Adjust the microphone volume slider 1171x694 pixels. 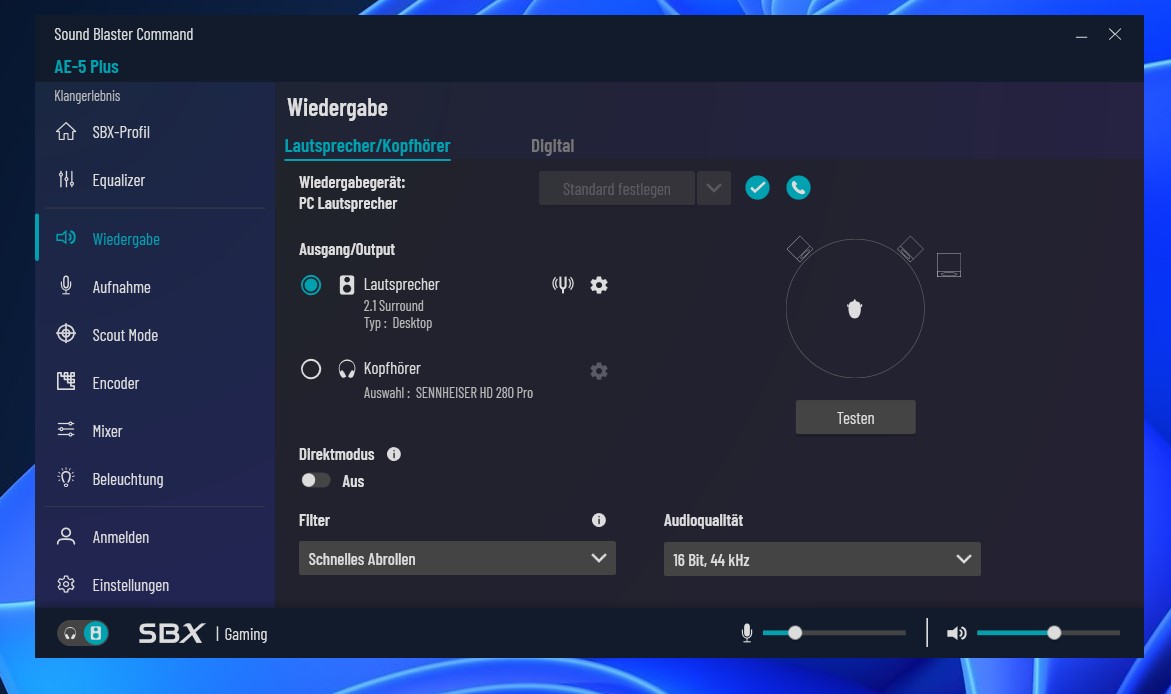[x=834, y=633]
